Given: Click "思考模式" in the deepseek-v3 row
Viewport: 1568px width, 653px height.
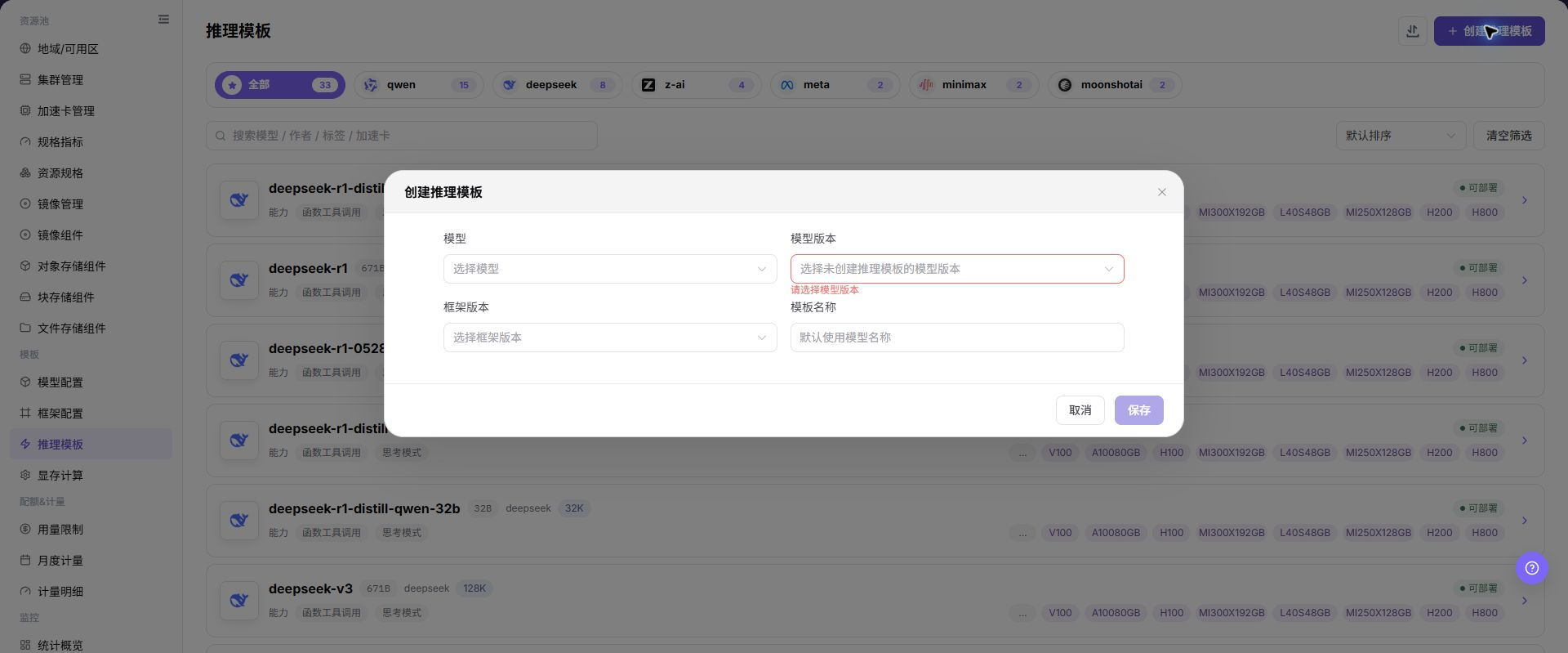Looking at the screenshot, I should pyautogui.click(x=402, y=613).
